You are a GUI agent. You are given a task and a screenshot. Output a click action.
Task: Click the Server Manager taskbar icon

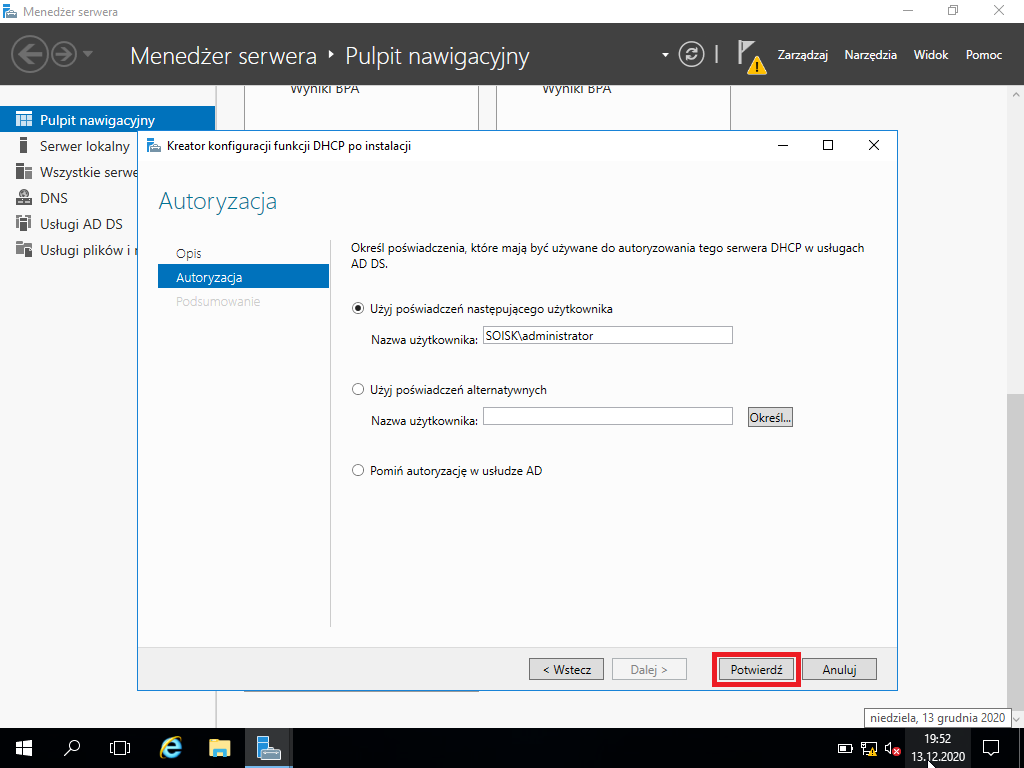click(x=268, y=748)
